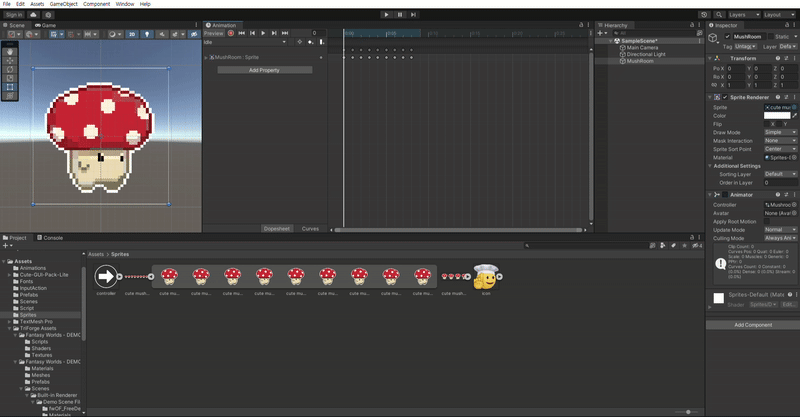
Task: Open the GameObject menu
Action: [64, 4]
